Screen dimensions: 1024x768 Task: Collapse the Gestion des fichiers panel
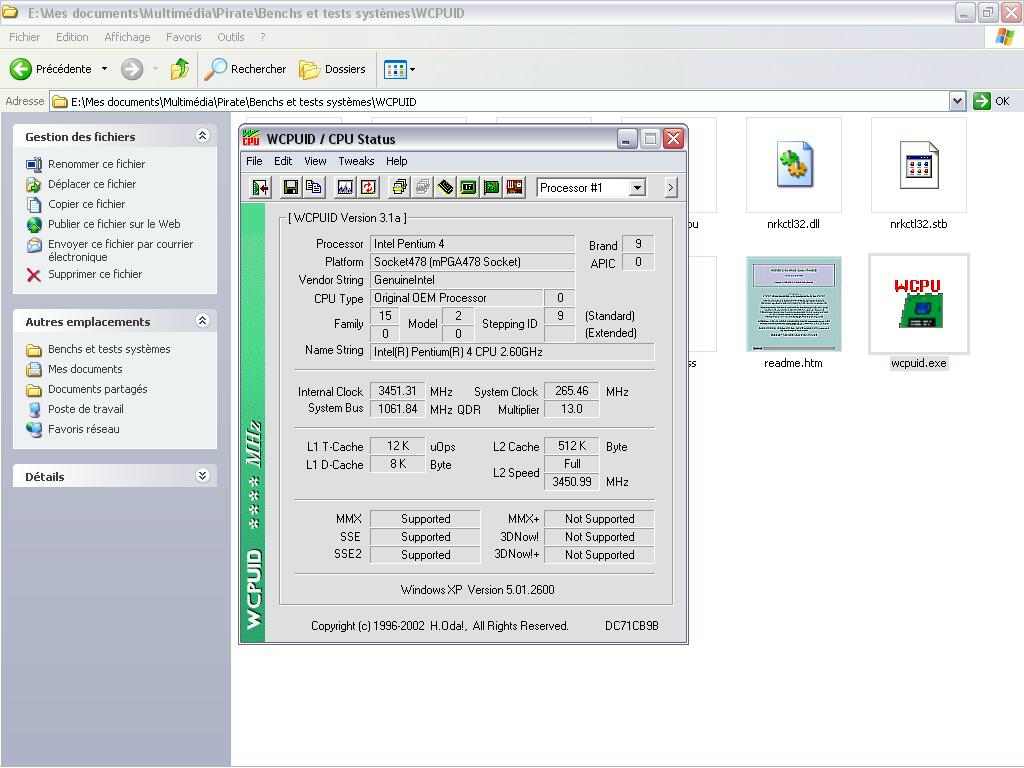[x=202, y=136]
